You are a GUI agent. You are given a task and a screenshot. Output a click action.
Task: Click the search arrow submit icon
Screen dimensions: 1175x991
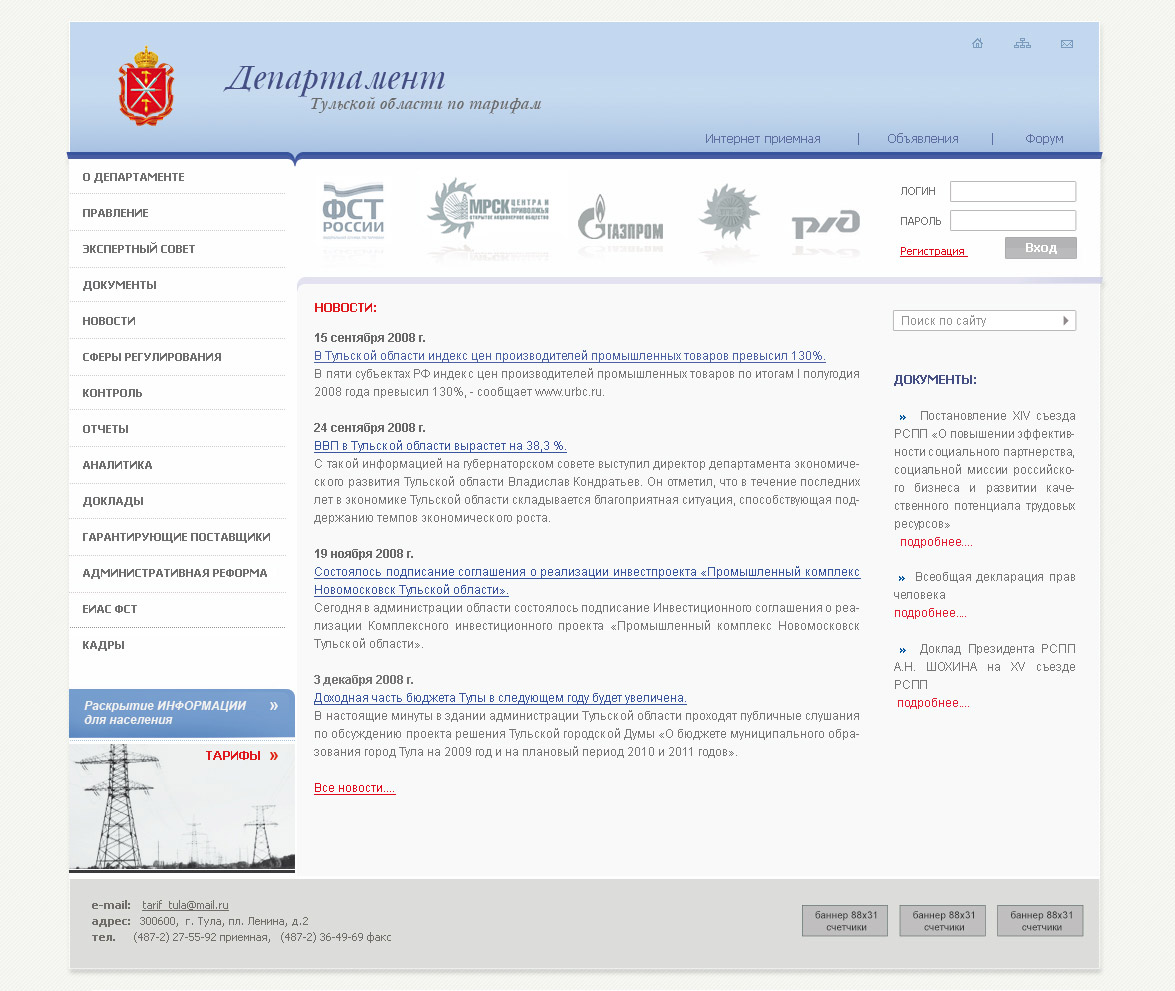1066,321
